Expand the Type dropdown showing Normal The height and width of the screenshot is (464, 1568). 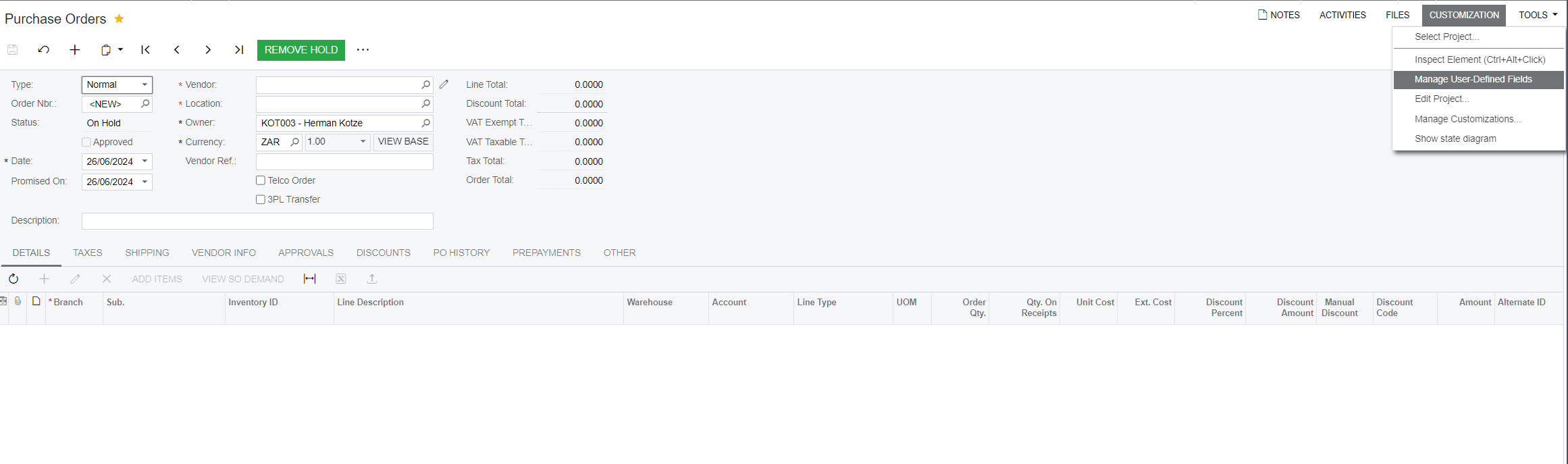click(145, 85)
